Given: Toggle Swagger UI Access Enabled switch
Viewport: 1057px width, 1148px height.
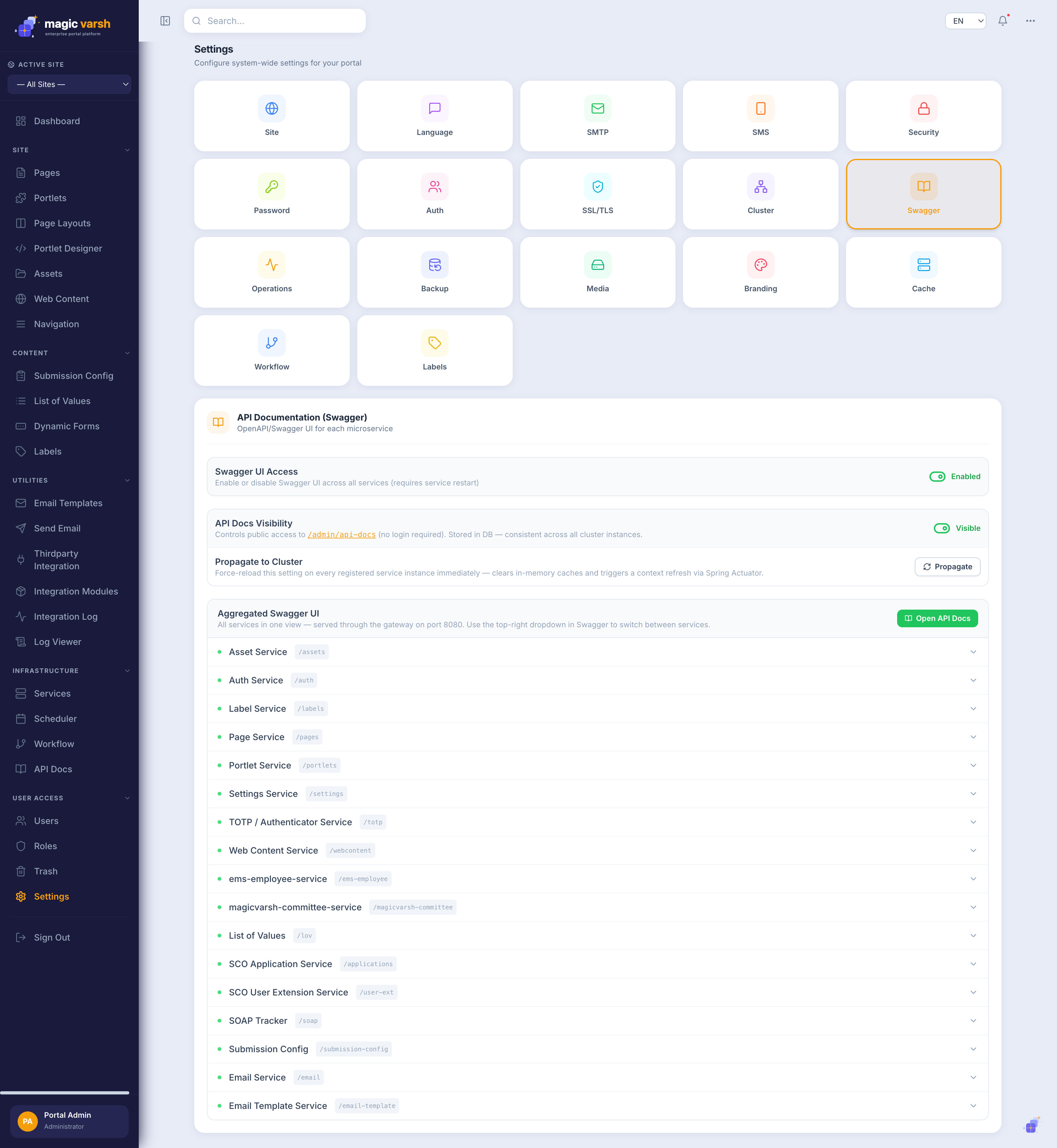Looking at the screenshot, I should pyautogui.click(x=937, y=477).
